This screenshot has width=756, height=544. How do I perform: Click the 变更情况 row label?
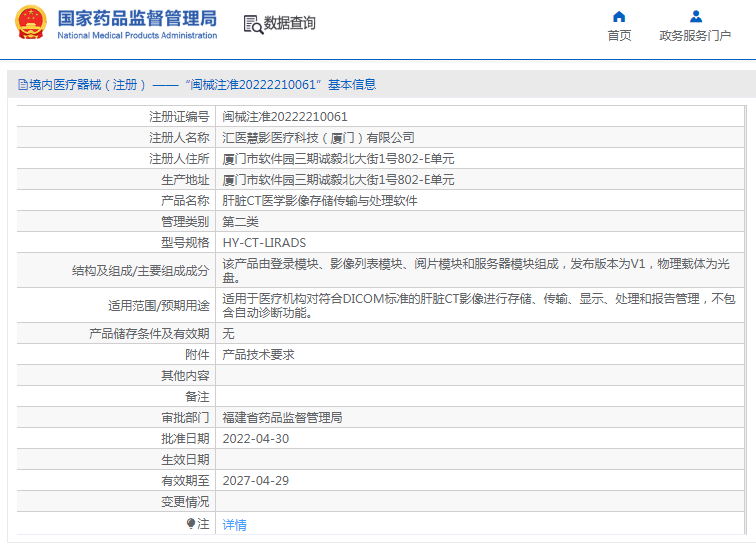[x=185, y=502]
